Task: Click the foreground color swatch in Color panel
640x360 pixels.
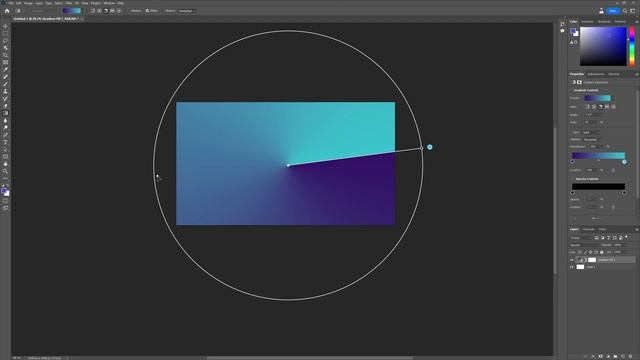Action: pyautogui.click(x=573, y=31)
